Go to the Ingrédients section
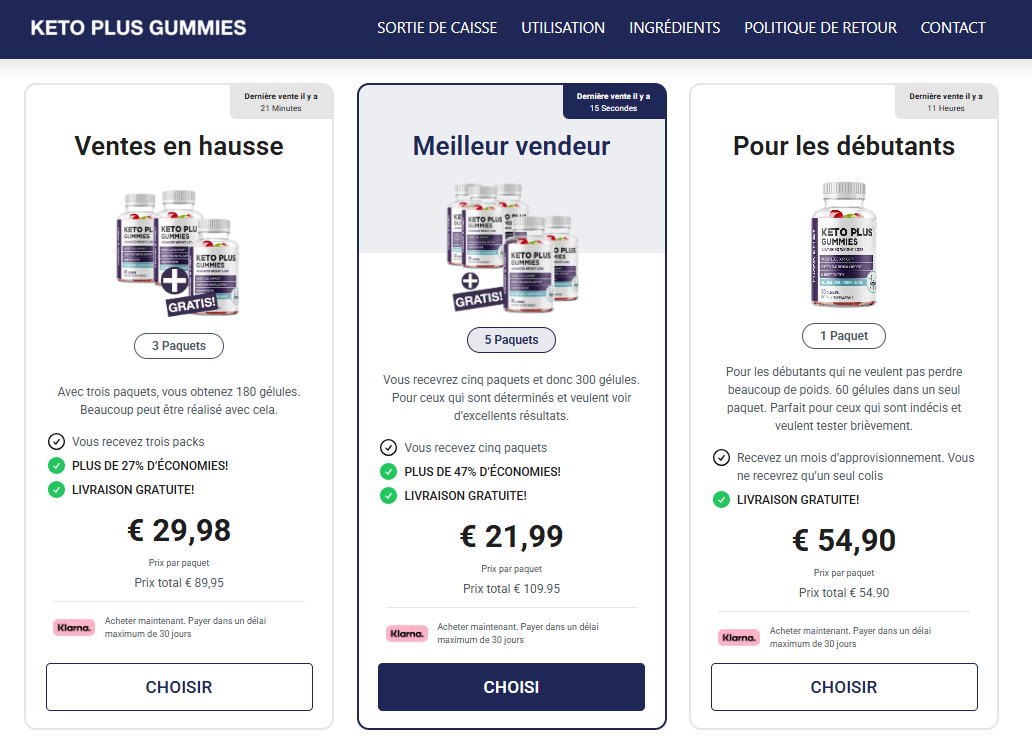This screenshot has width=1032, height=748. [674, 28]
